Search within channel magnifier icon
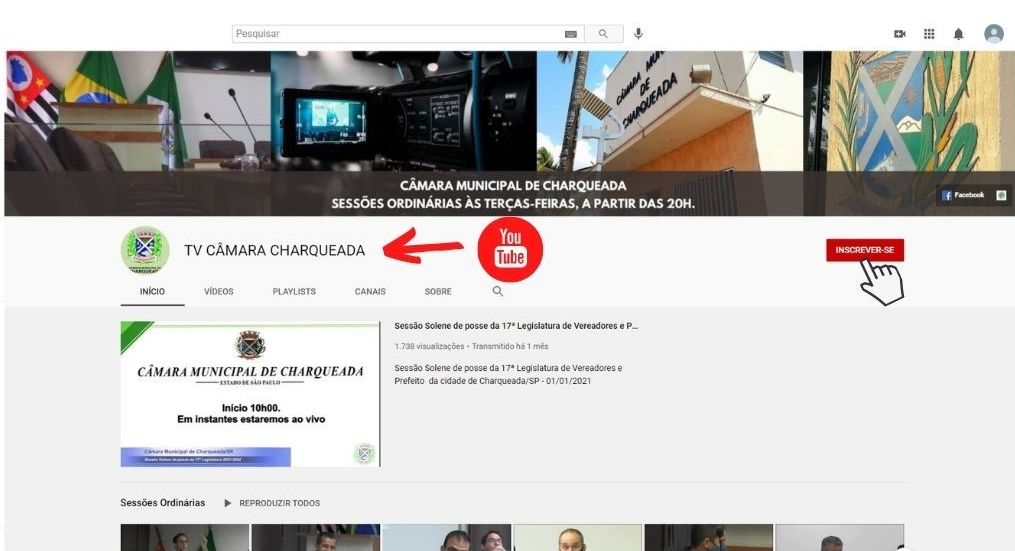This screenshot has height=551, width=1015. (498, 291)
